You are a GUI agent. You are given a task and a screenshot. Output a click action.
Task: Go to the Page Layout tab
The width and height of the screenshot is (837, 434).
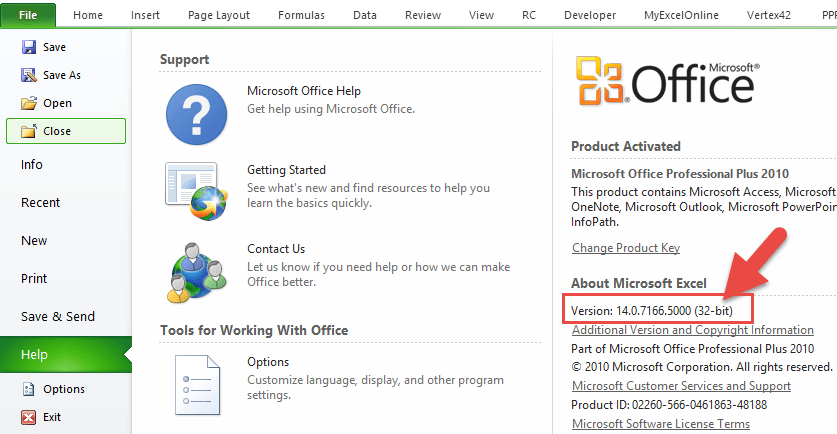(x=219, y=15)
